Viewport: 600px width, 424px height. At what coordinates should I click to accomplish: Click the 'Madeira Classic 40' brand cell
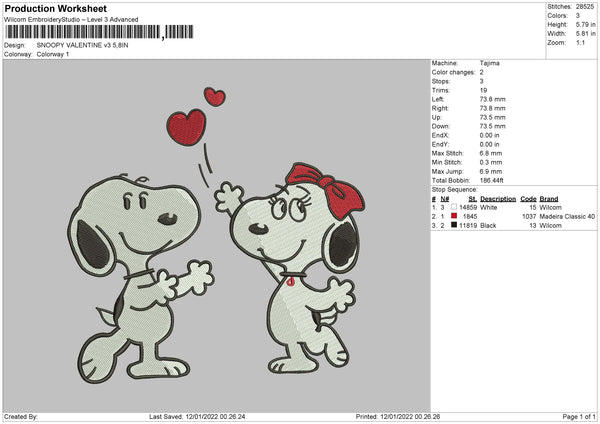[567, 217]
